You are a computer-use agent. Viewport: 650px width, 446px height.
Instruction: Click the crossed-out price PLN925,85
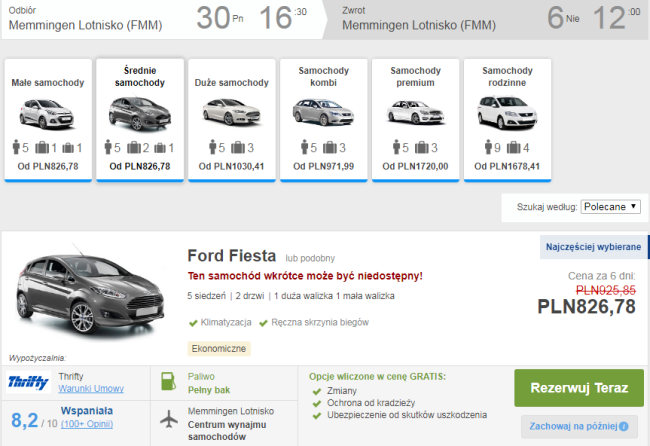click(606, 290)
